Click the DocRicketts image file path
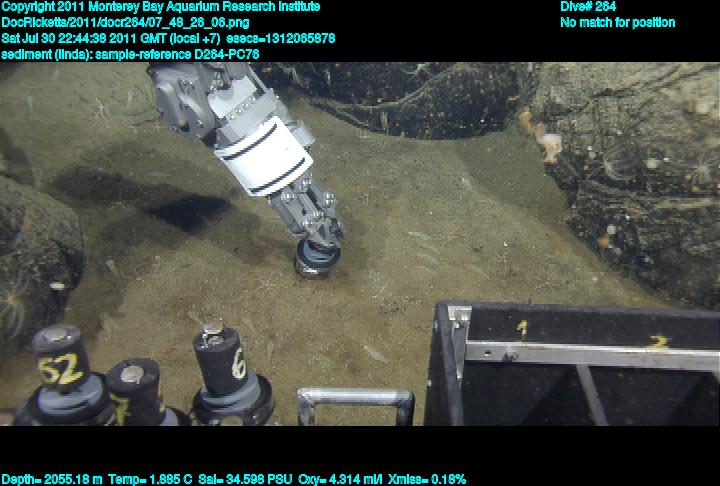This screenshot has width=720, height=486. (124, 22)
